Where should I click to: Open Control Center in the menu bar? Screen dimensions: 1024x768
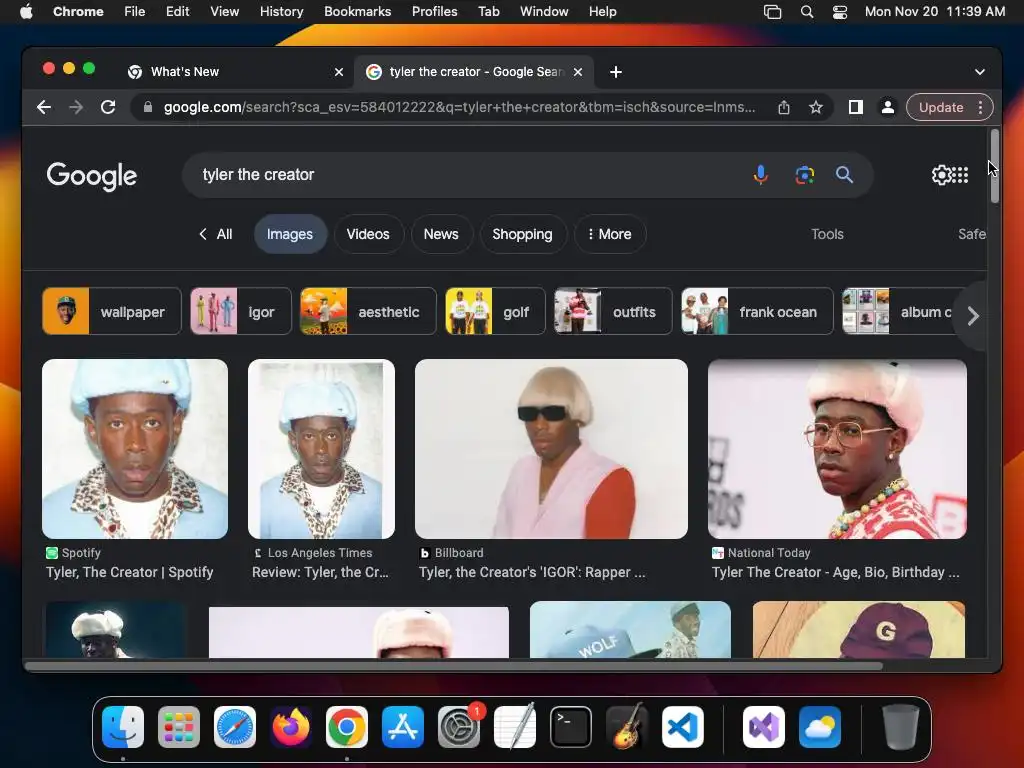coord(840,12)
